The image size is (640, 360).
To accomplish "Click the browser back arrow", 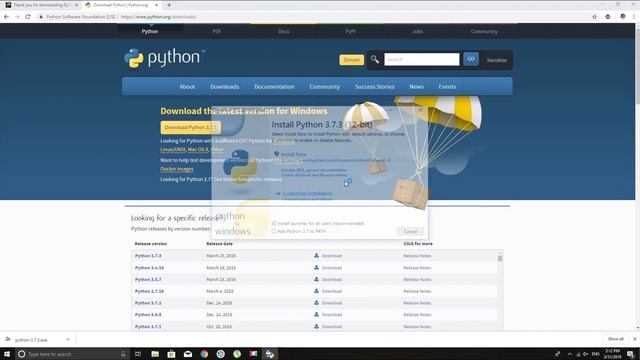I will [6, 17].
